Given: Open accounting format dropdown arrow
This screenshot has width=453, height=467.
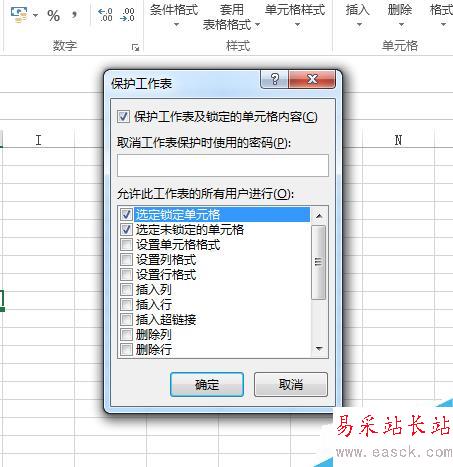Looking at the screenshot, I should 36,15.
